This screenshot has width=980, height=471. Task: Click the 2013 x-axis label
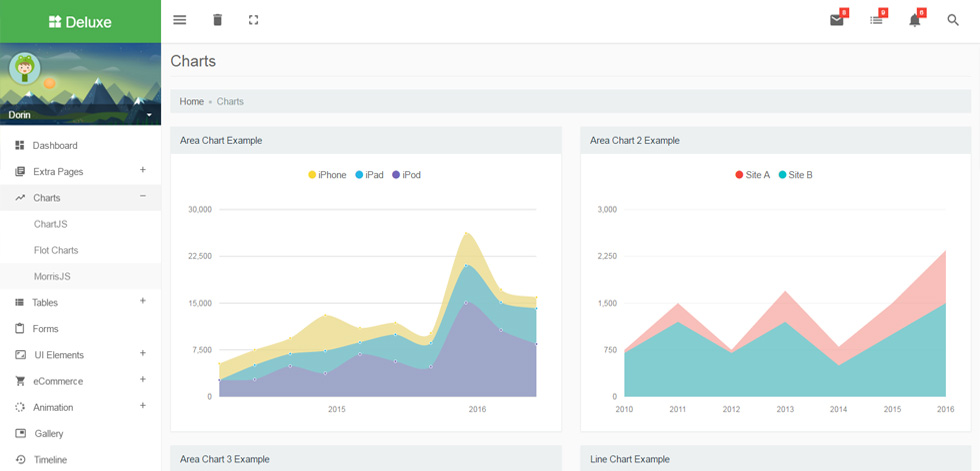785,410
